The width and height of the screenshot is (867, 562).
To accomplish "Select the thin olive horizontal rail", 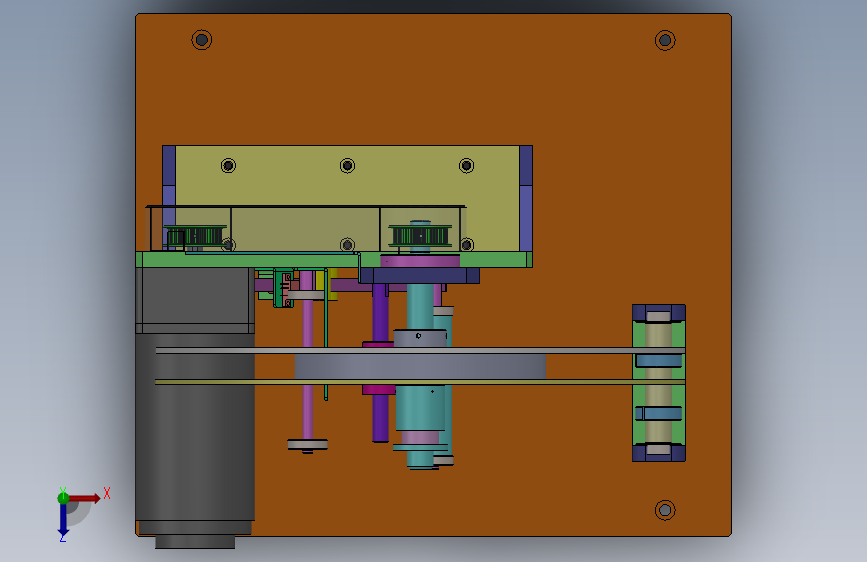I will [x=420, y=382].
